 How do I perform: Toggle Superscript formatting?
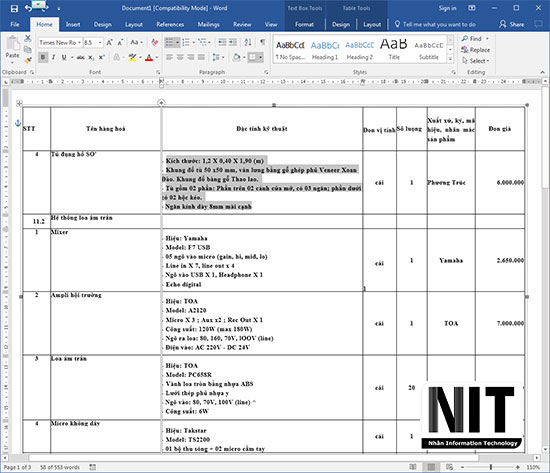[101, 57]
